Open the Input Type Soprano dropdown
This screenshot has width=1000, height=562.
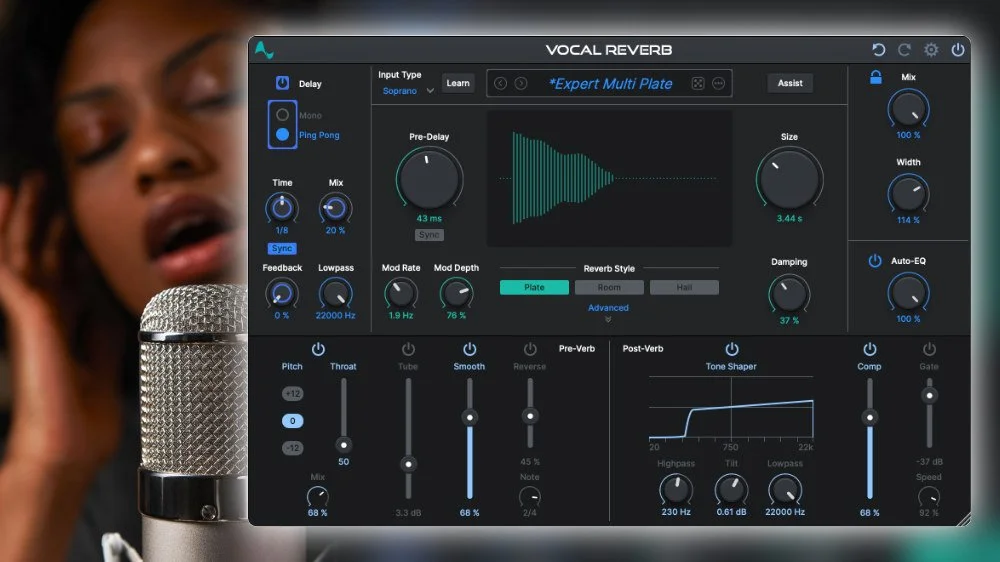[408, 91]
